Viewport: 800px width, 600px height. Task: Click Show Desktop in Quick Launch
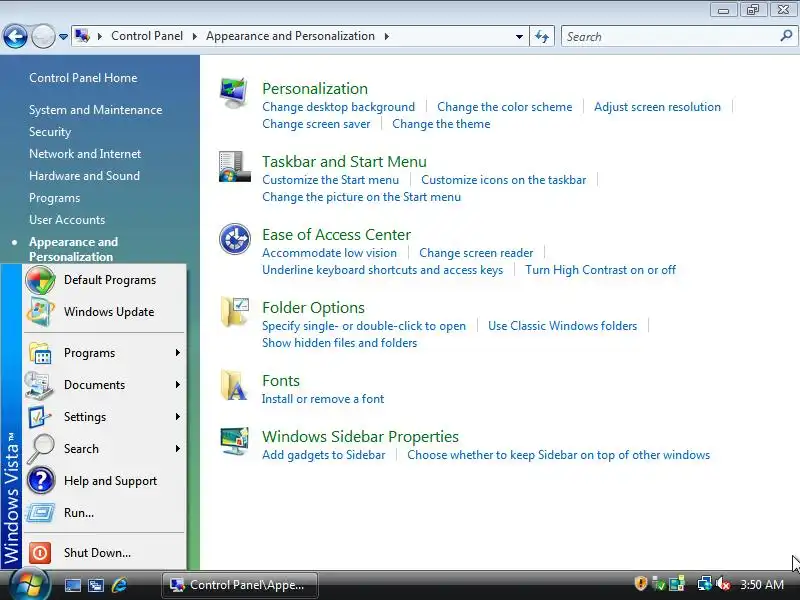72,585
